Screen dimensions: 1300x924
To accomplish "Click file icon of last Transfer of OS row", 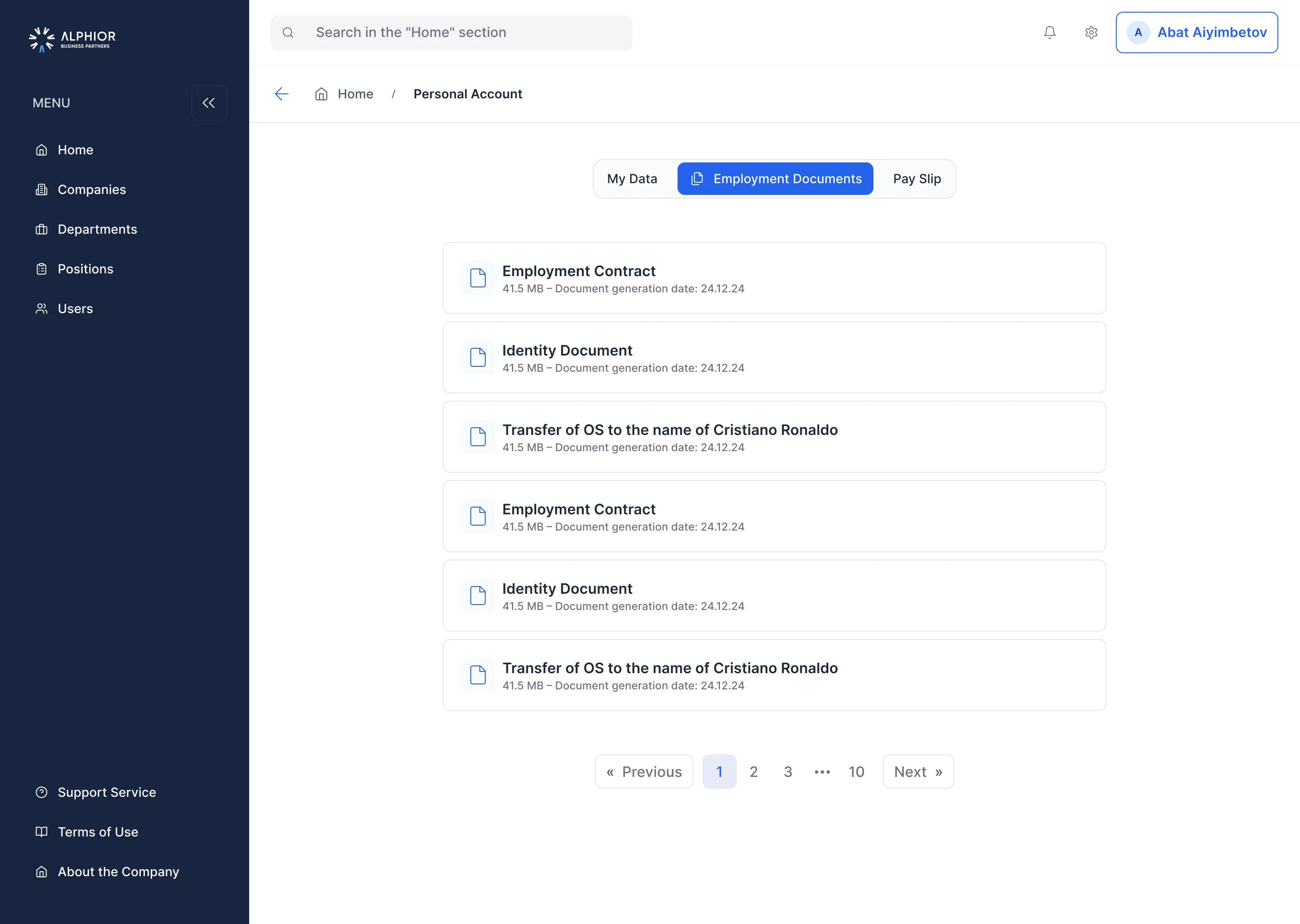I will coord(478,675).
